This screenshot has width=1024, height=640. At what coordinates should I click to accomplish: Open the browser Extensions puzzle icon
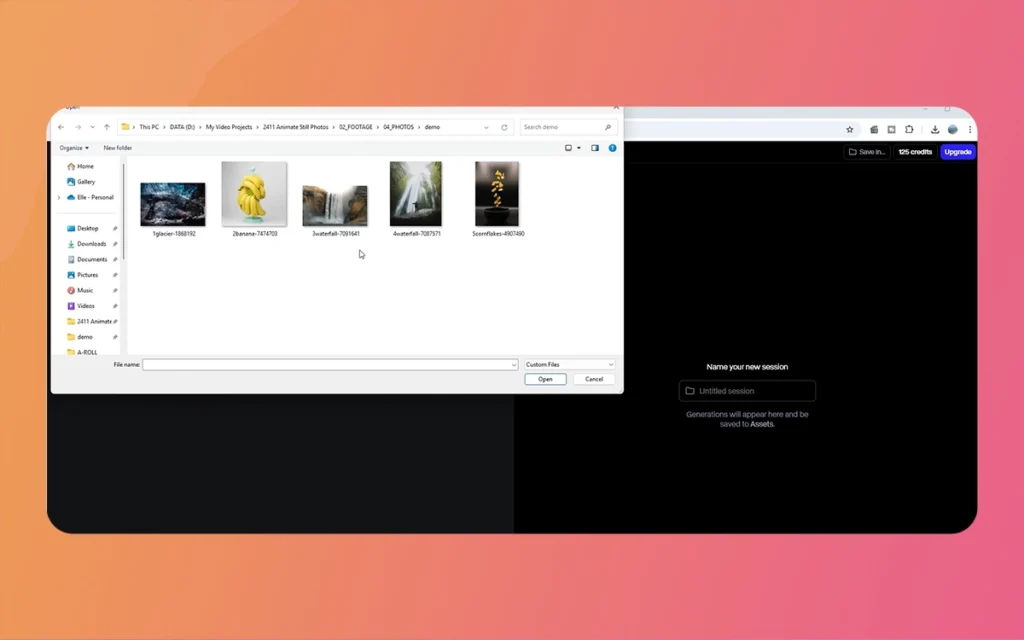910,129
